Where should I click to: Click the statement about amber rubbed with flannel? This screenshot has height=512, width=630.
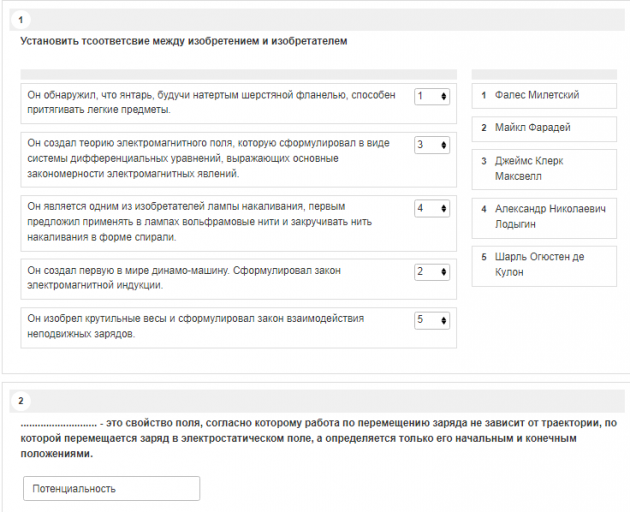click(212, 102)
